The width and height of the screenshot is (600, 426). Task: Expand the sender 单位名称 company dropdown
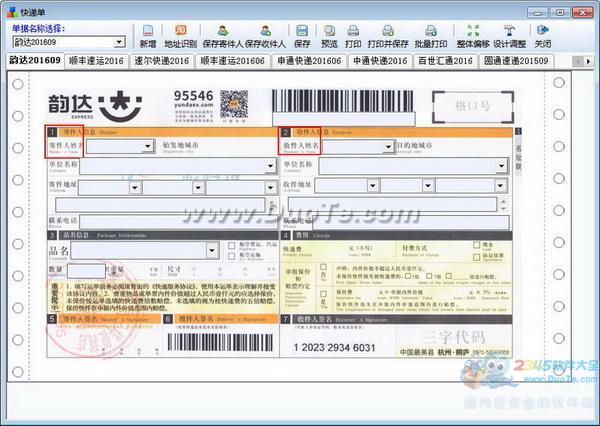pos(271,166)
